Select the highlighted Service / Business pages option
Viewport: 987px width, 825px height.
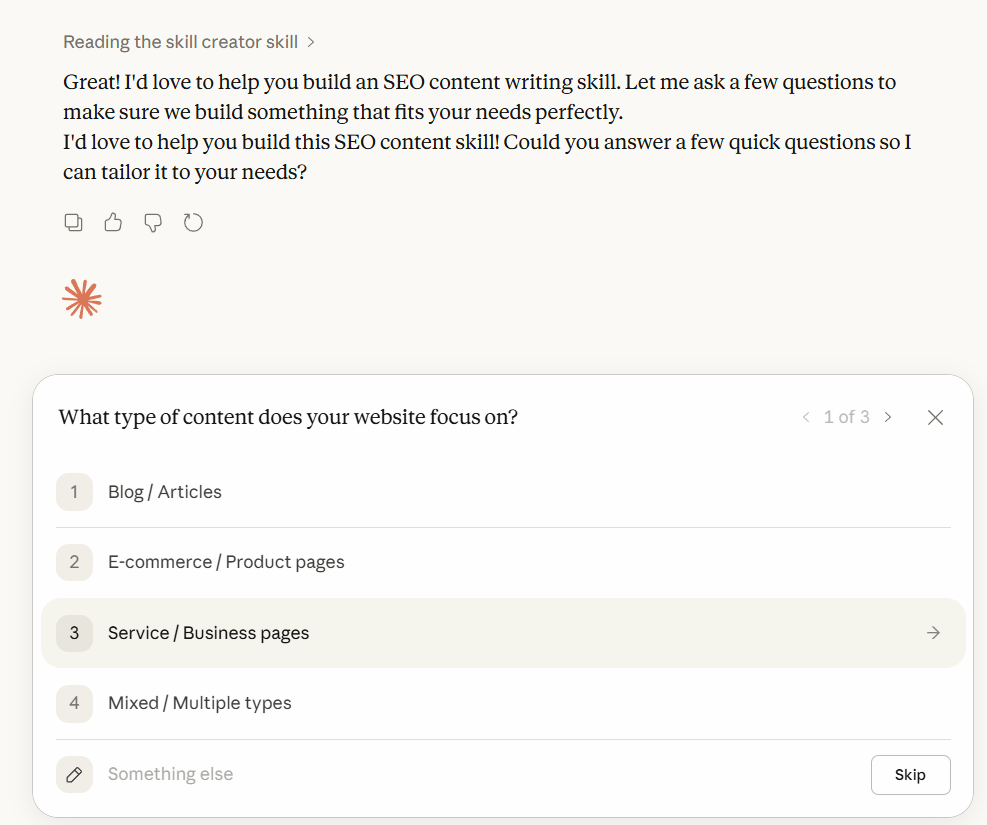click(208, 632)
